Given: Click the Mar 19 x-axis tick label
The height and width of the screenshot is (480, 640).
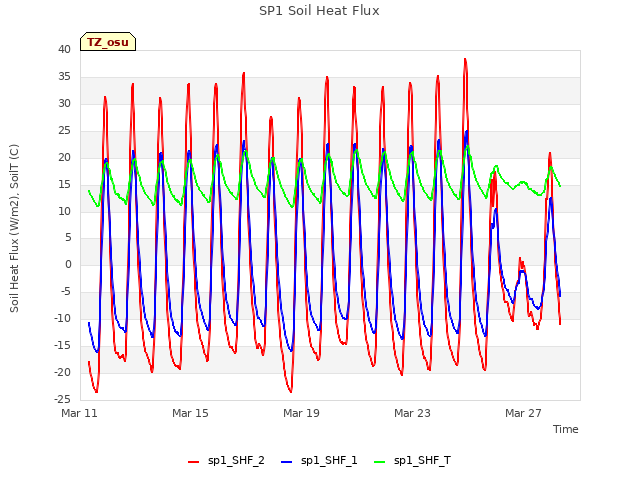Looking at the screenshot, I should 301,413.
